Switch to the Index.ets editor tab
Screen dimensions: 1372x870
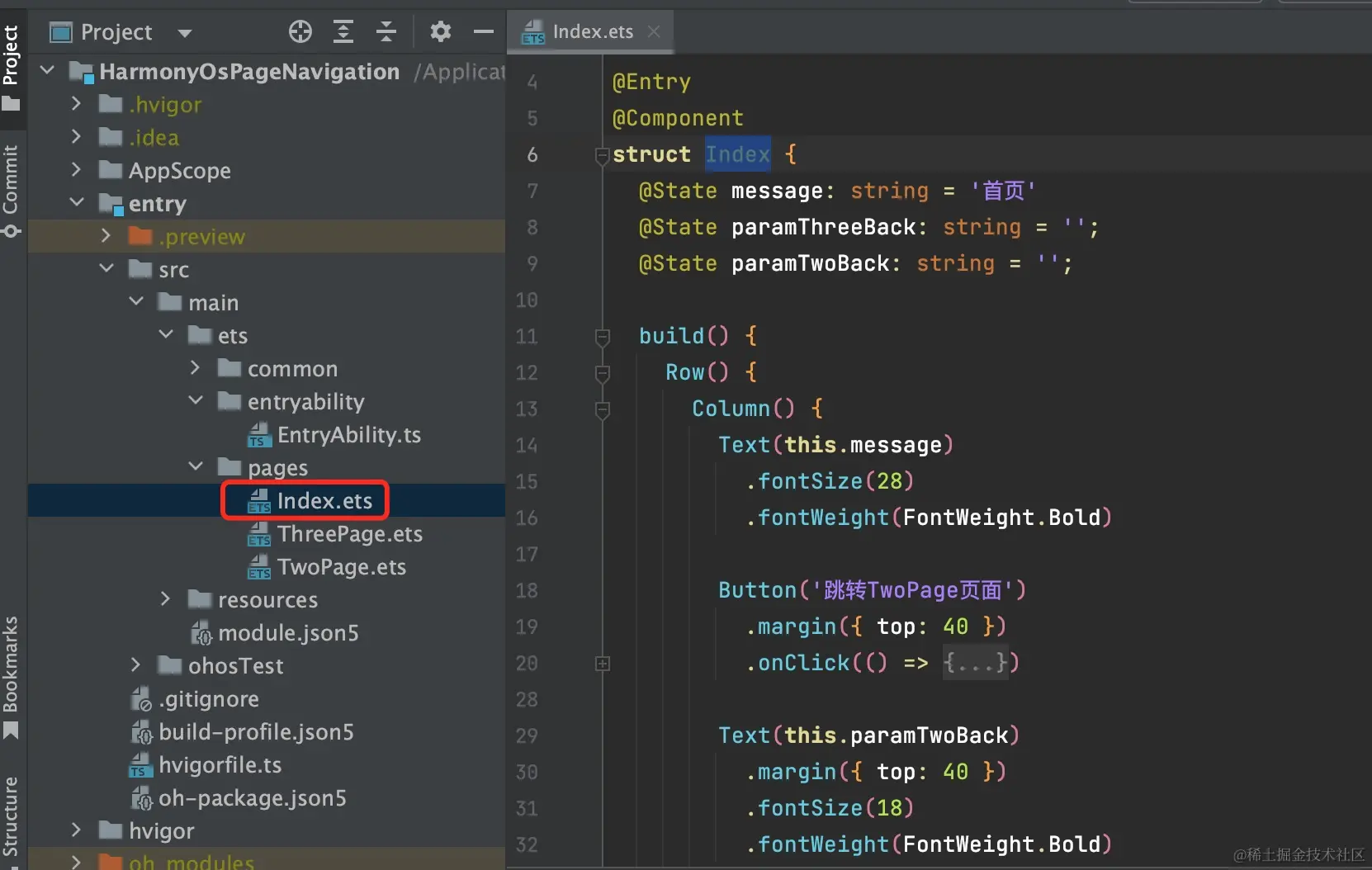click(x=592, y=32)
